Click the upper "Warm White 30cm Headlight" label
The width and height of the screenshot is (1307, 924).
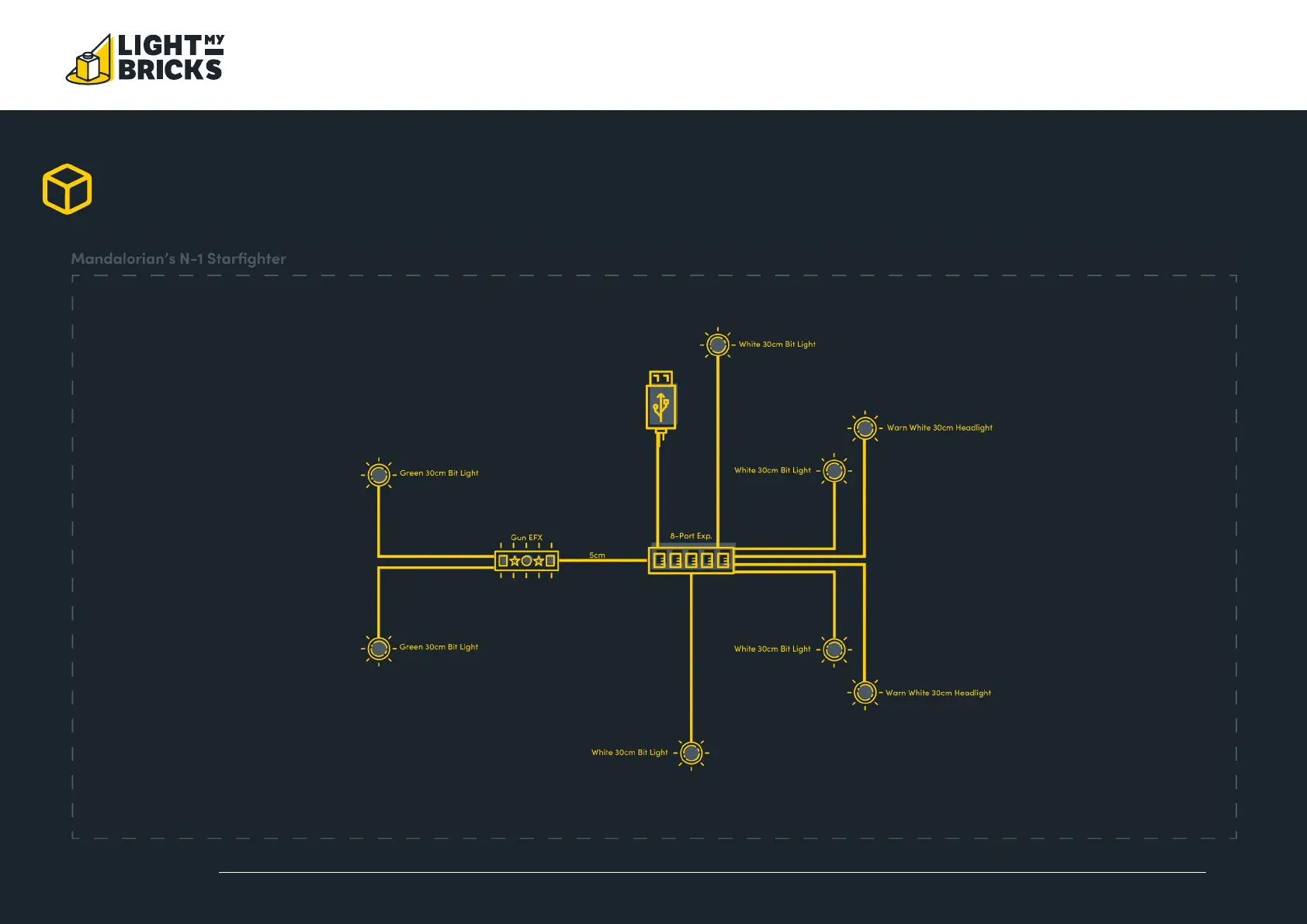(x=939, y=427)
